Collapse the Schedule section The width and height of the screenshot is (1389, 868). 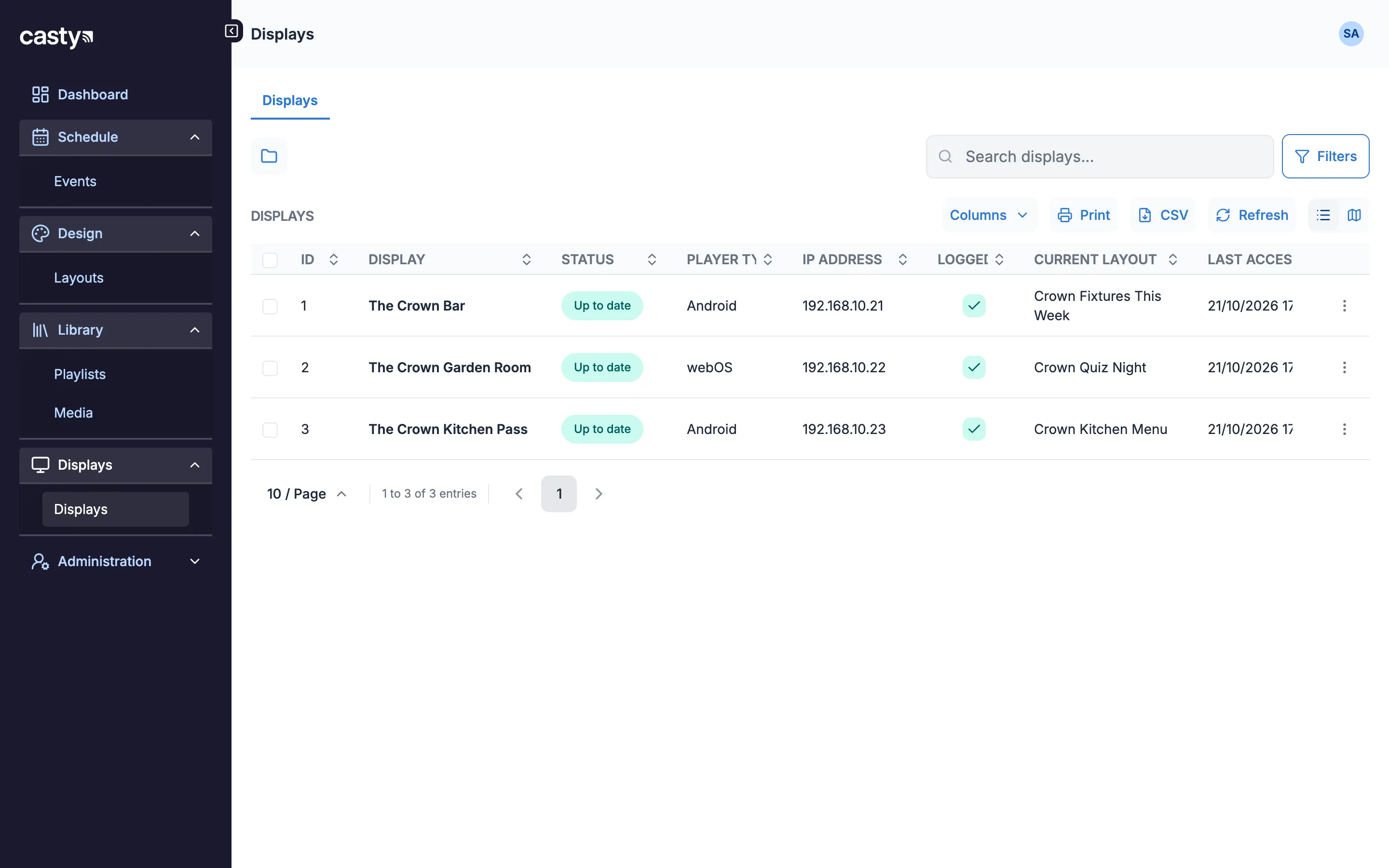coord(115,137)
